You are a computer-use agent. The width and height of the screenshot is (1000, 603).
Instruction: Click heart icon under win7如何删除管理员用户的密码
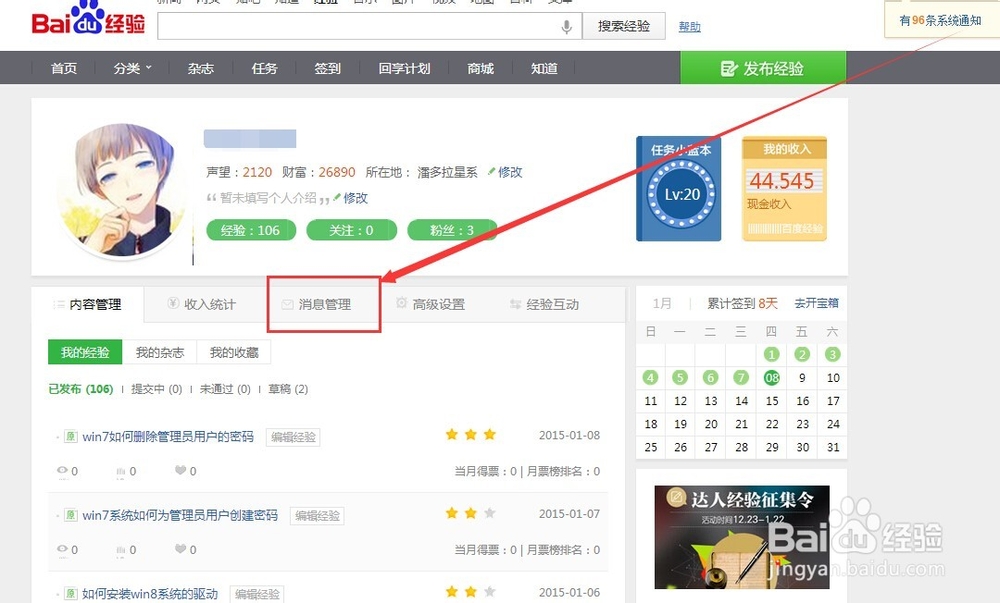click(180, 470)
